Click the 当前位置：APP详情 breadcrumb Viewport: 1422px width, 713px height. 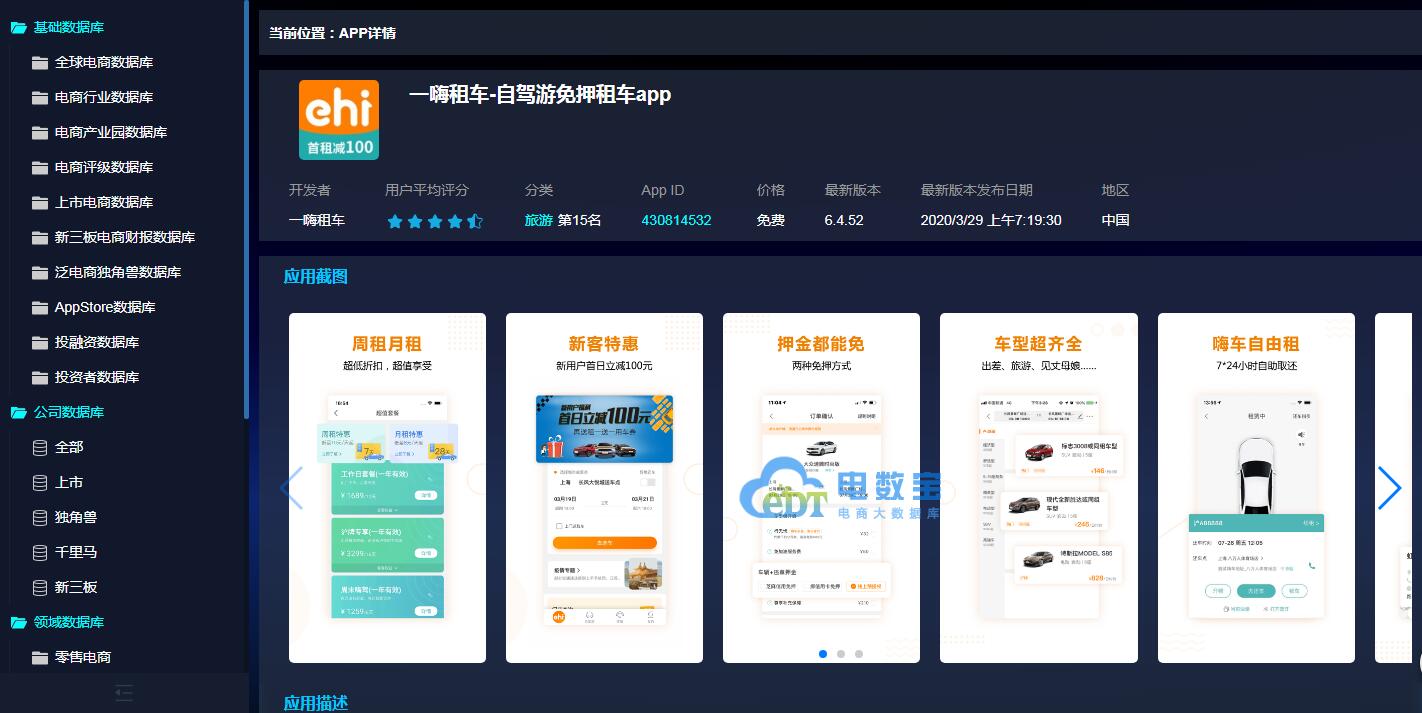point(332,33)
